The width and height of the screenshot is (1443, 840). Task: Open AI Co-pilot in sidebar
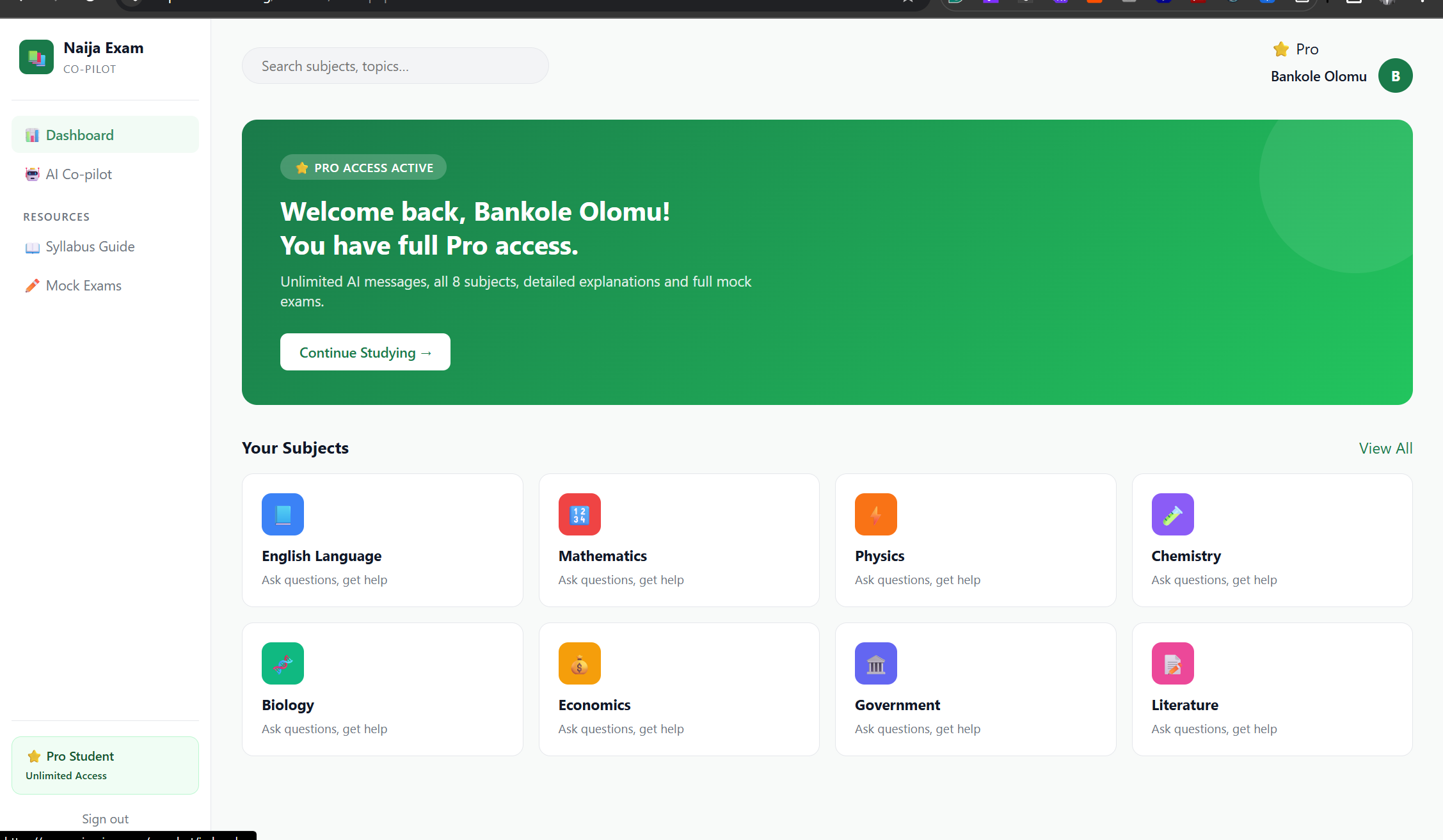pos(79,174)
